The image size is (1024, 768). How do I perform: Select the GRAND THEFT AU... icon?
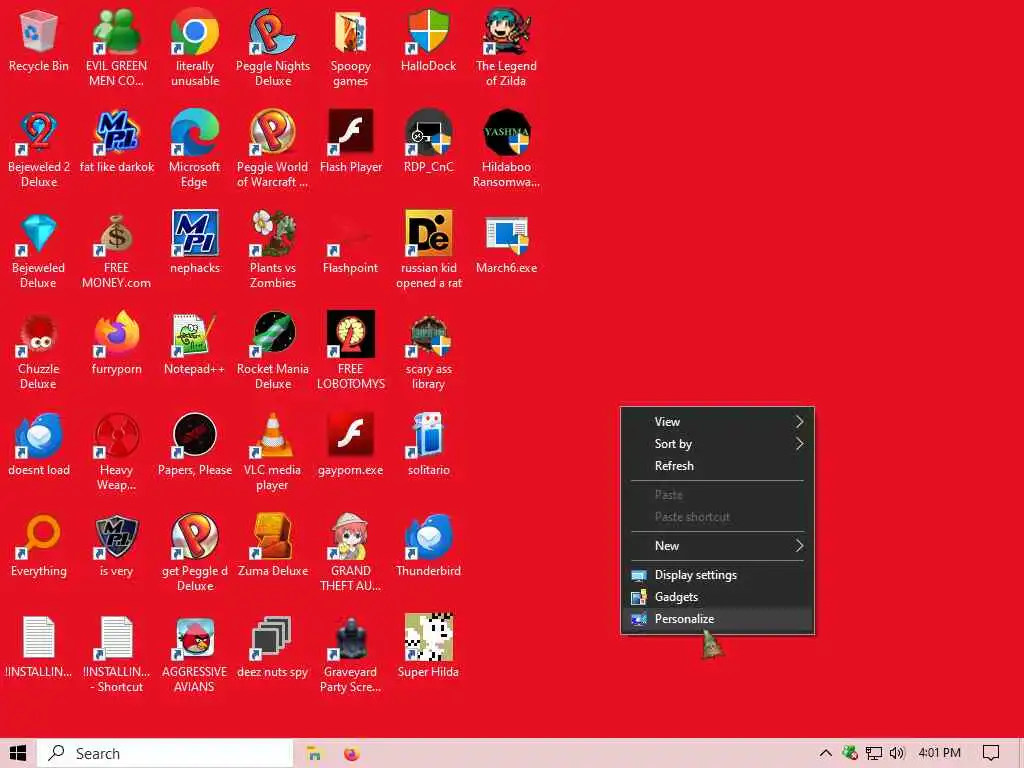[351, 536]
